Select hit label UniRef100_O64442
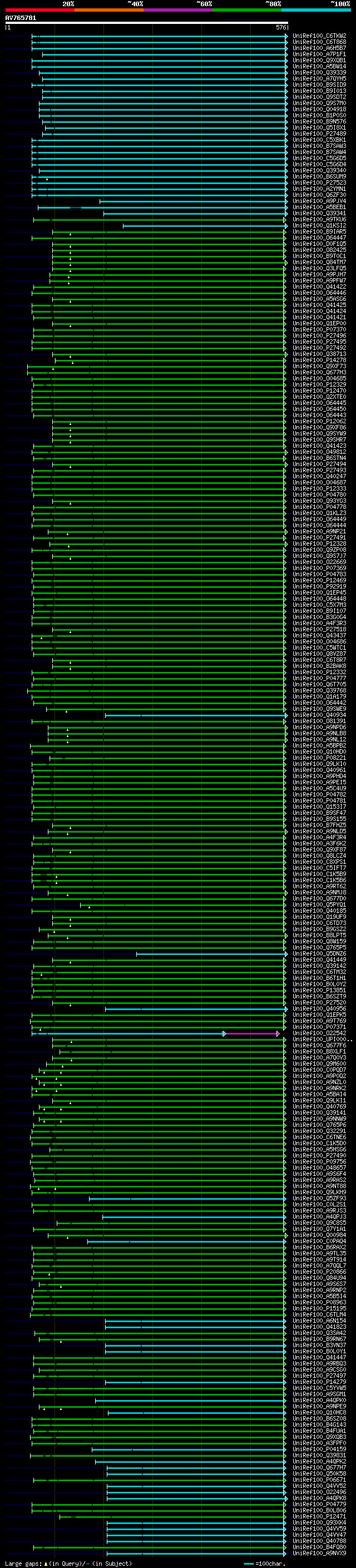Screen dimensions: 356x1568 (319, 703)
